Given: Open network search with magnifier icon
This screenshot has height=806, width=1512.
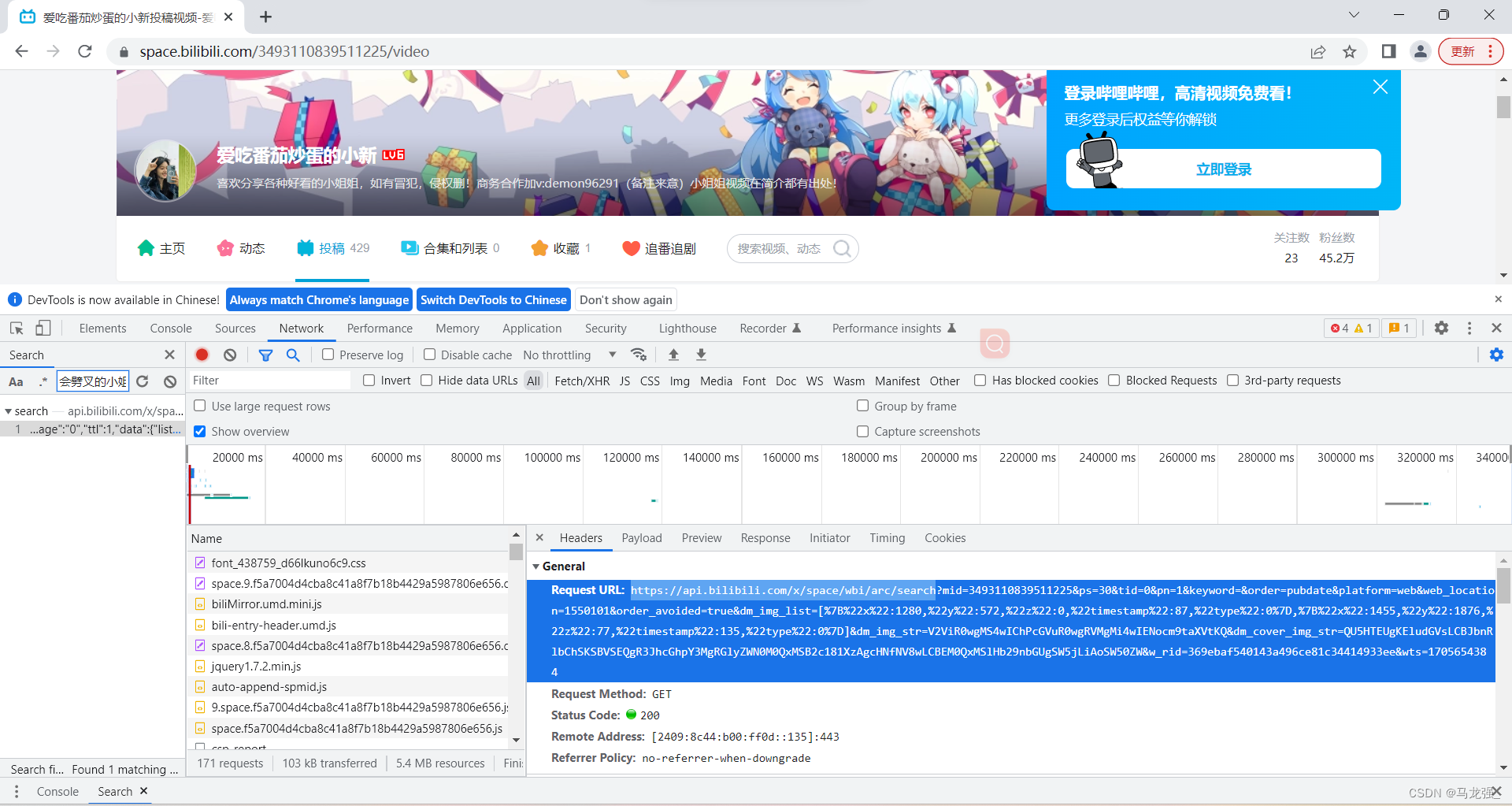Looking at the screenshot, I should click(x=293, y=355).
